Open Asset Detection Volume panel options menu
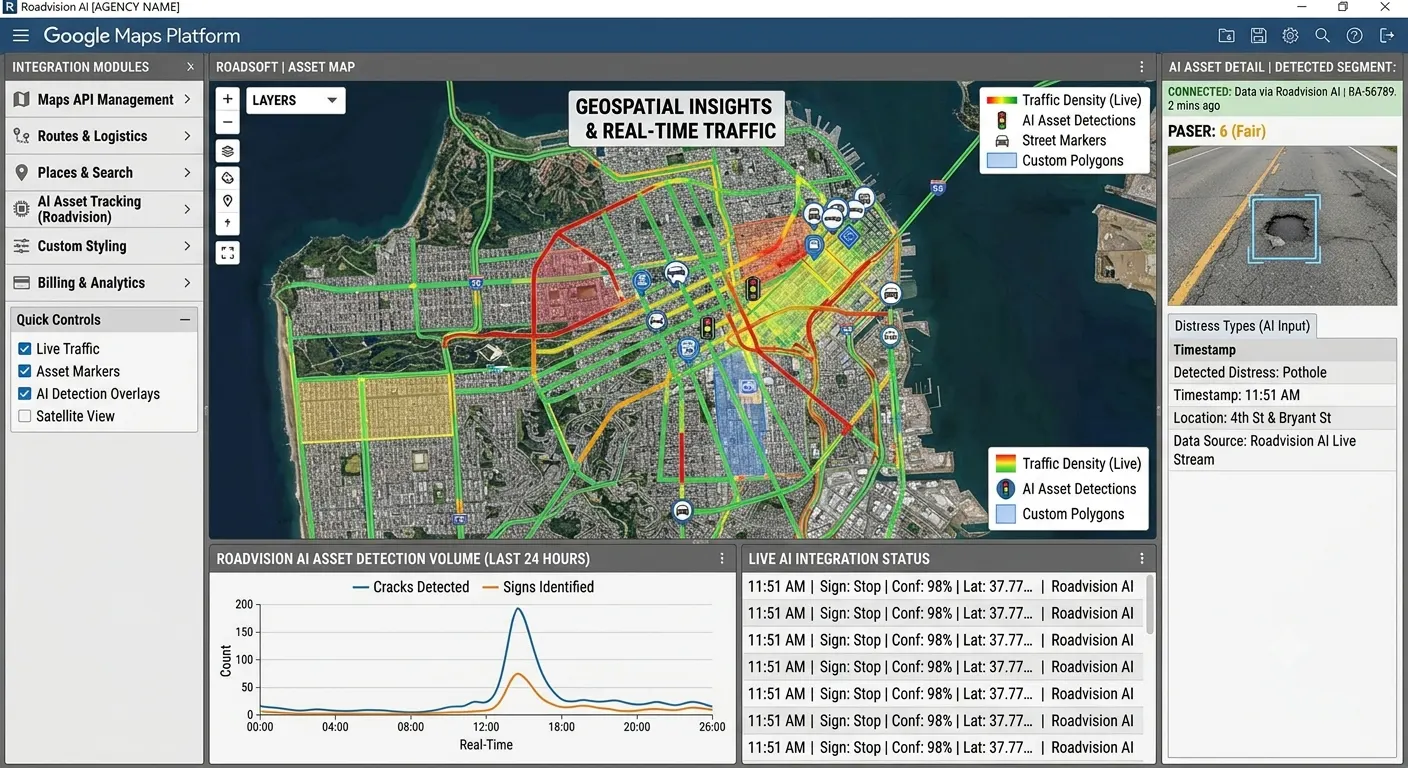1408x768 pixels. (722, 559)
